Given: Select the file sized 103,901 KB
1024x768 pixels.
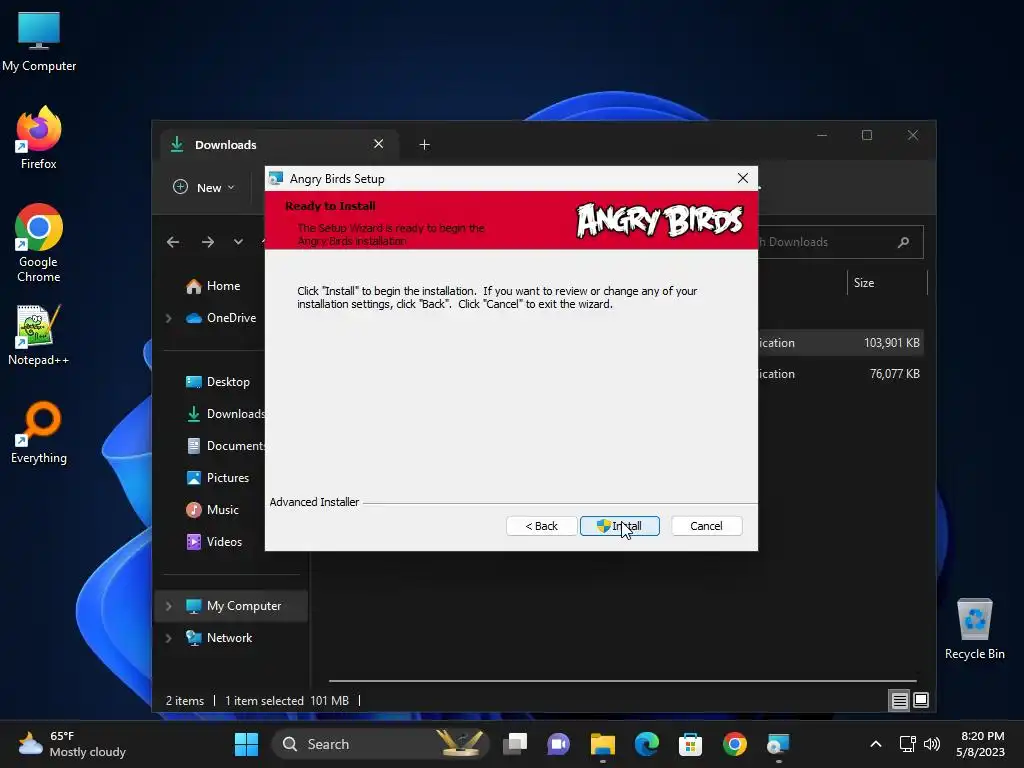Looking at the screenshot, I should coord(839,343).
